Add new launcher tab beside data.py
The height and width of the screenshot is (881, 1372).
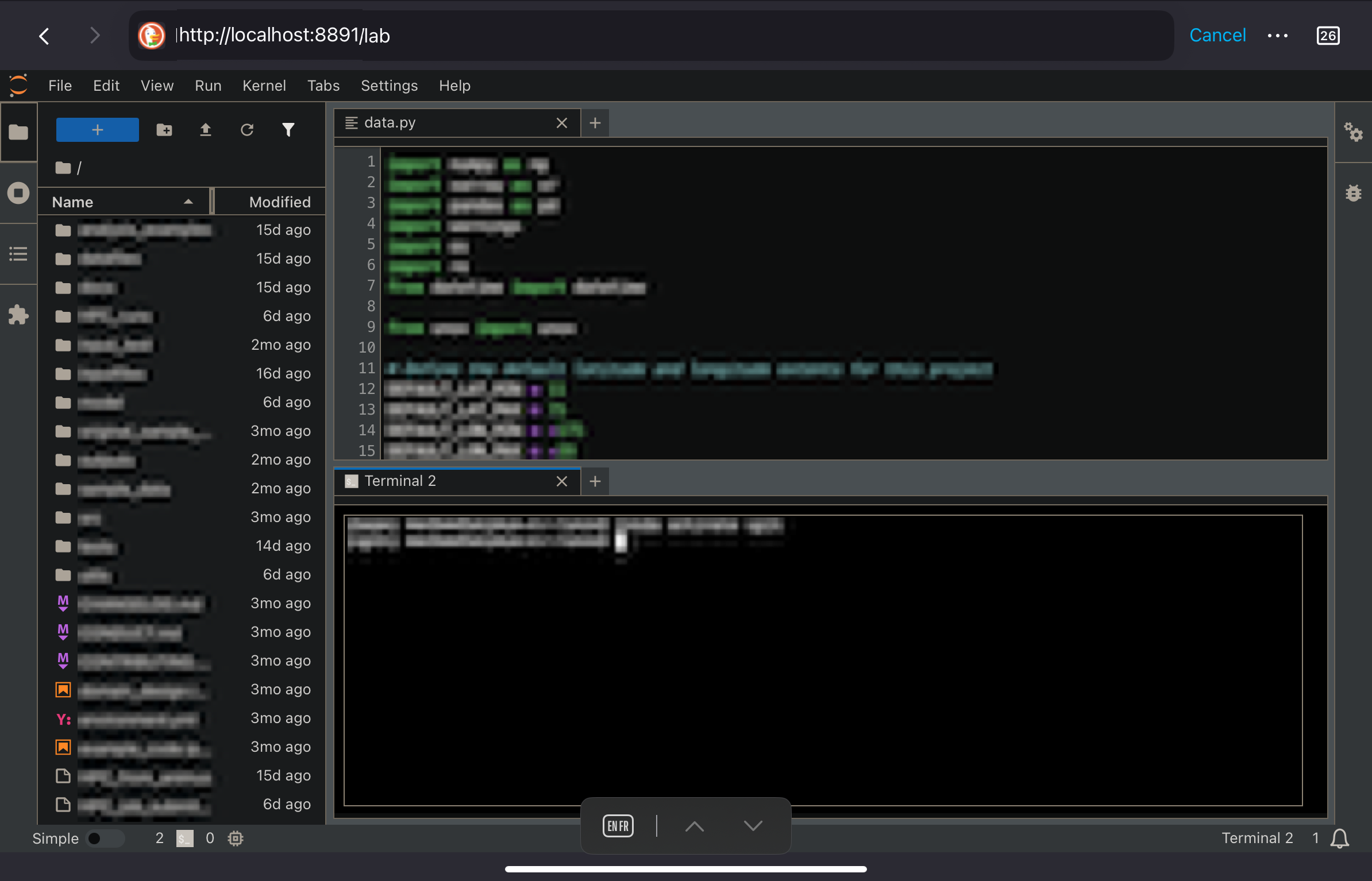point(595,123)
